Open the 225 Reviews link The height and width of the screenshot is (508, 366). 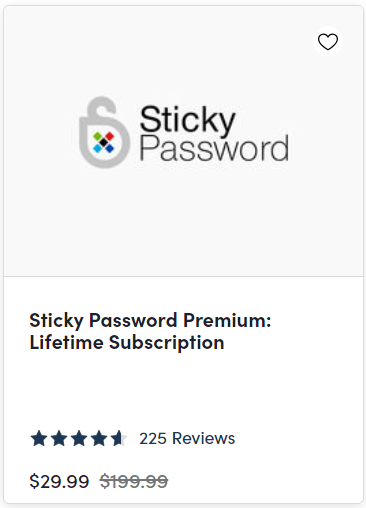coord(187,438)
